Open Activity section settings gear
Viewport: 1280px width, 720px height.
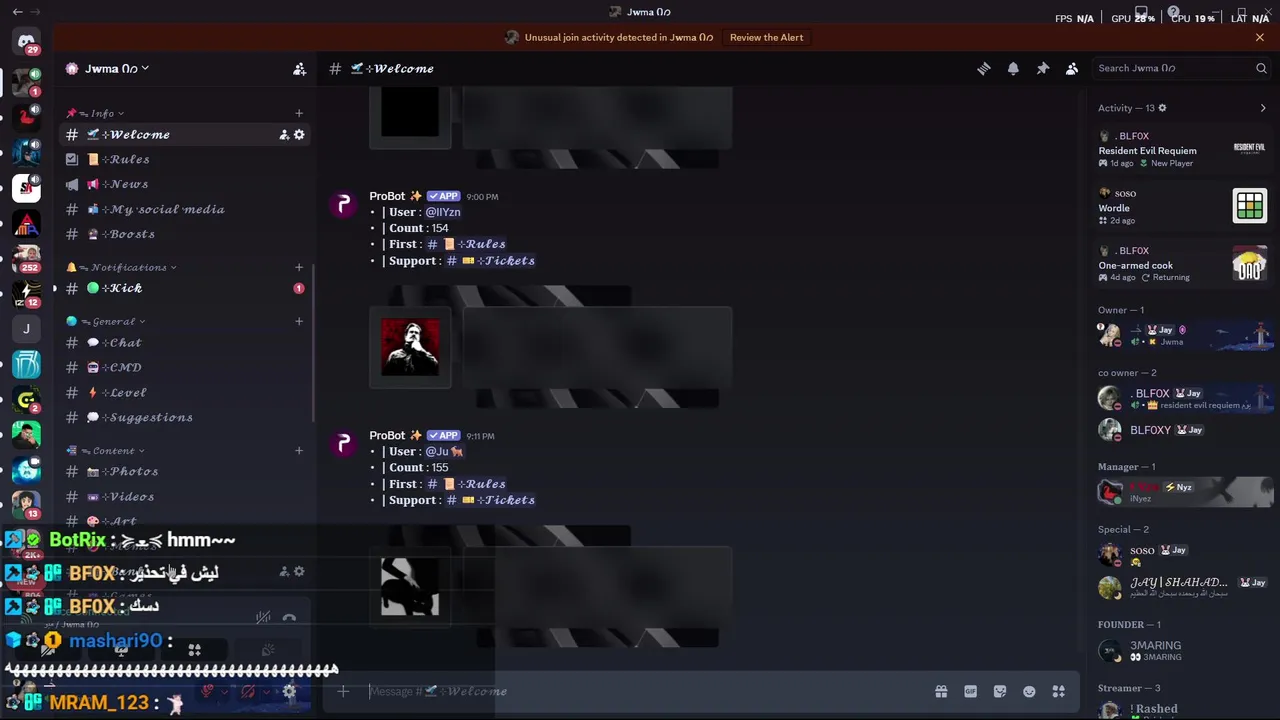coord(1162,108)
